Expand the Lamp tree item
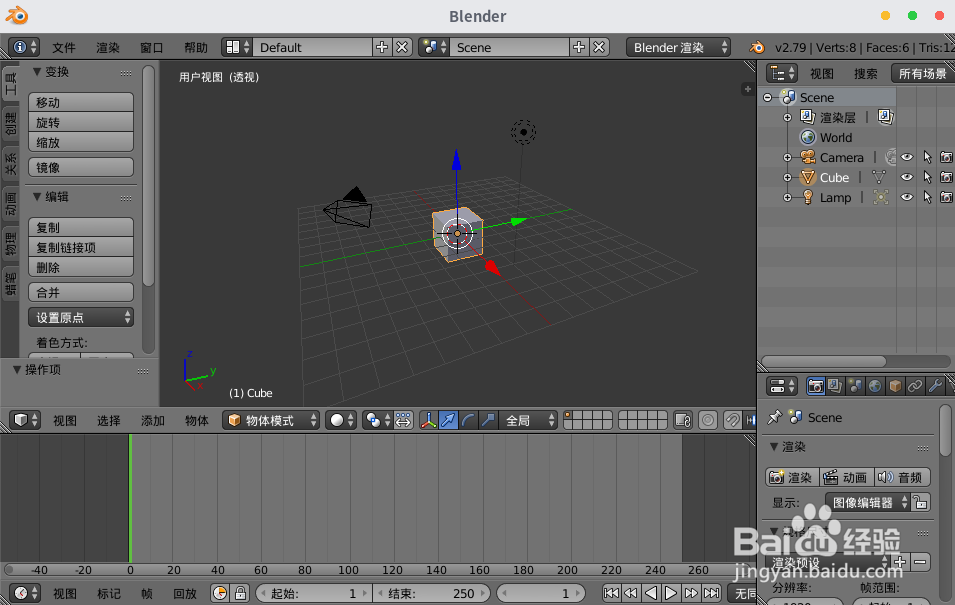This screenshot has height=605, width=955. tap(788, 198)
